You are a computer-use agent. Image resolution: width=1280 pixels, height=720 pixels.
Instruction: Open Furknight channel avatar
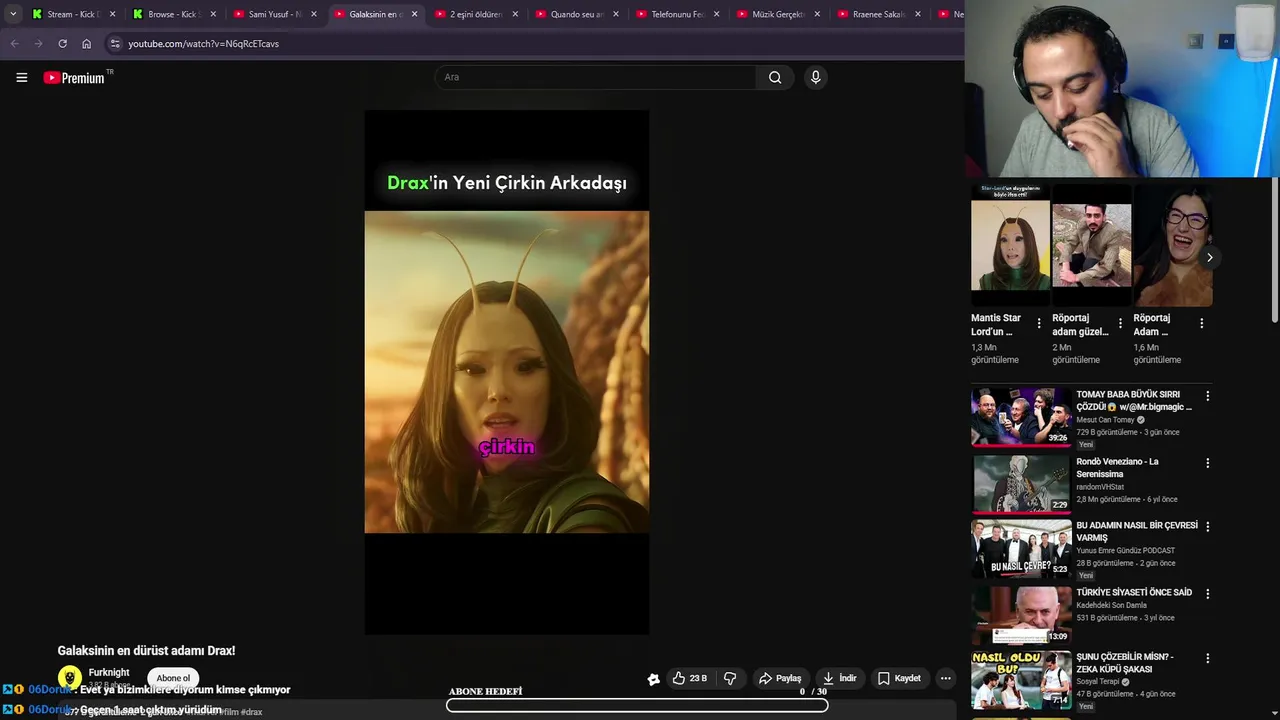[x=69, y=677]
